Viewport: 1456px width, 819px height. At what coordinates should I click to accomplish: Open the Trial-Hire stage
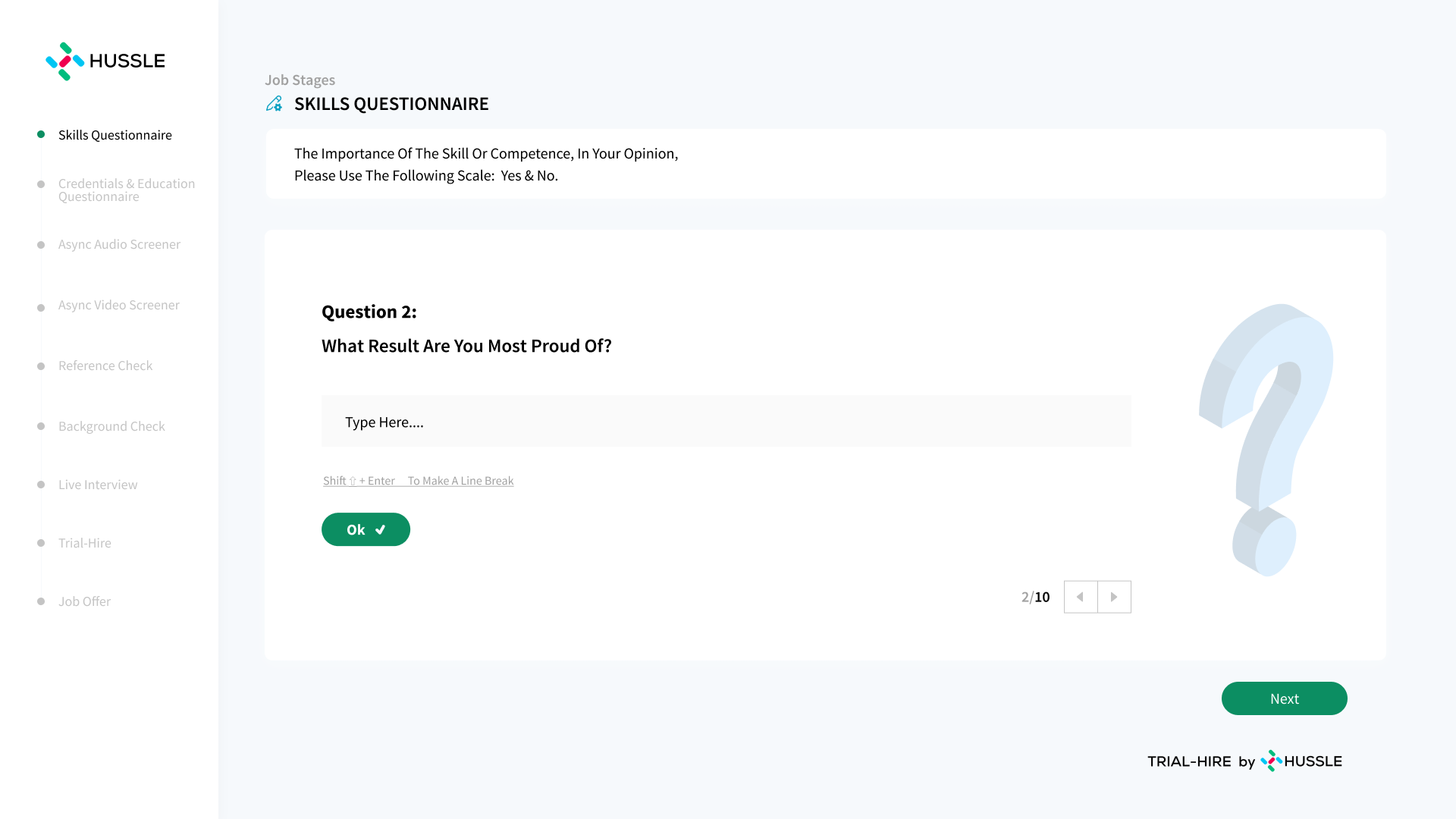pos(85,543)
